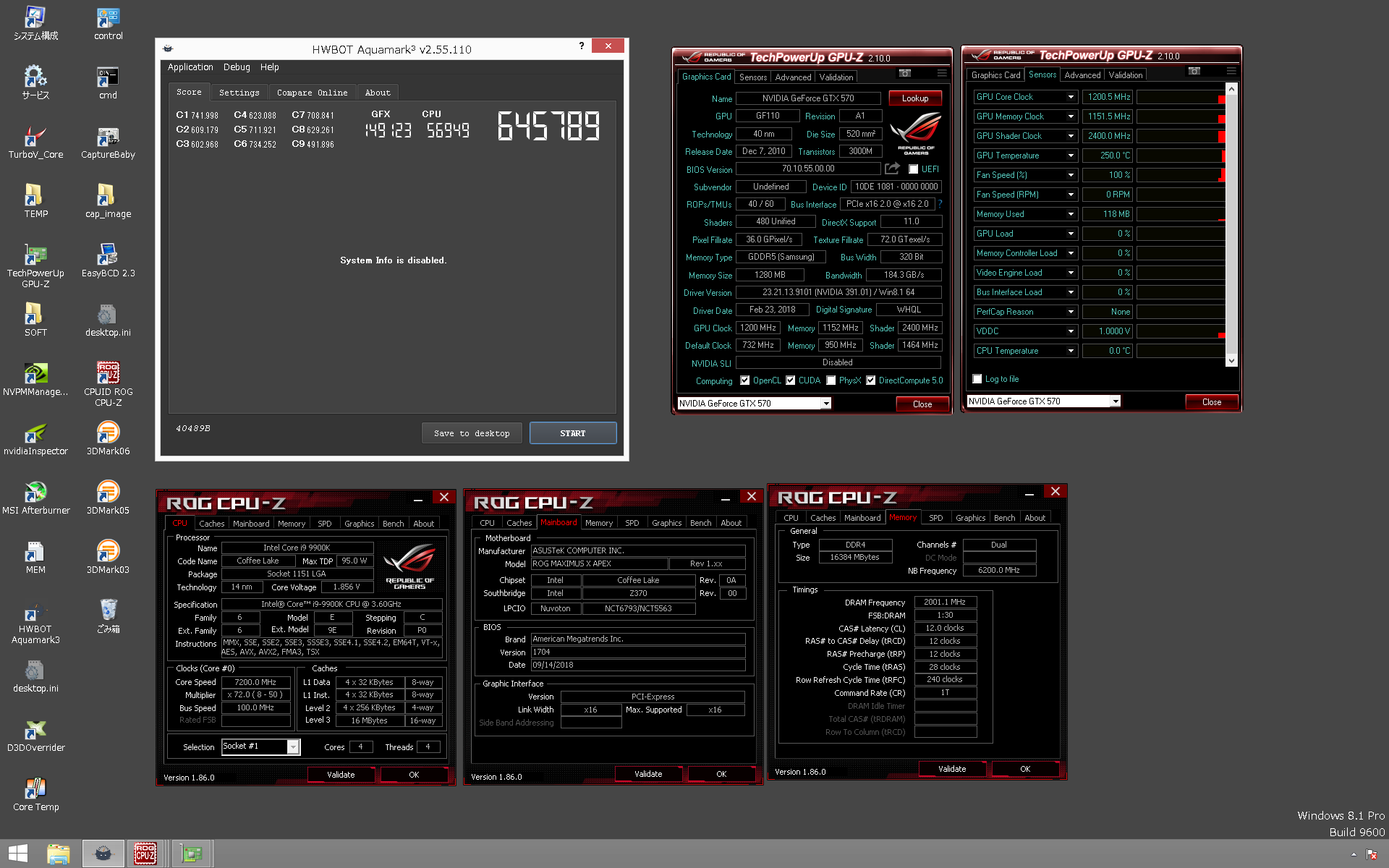Click GPU-Z screenshot camera icon in Graphics Card window
The image size is (1389, 868).
[904, 73]
